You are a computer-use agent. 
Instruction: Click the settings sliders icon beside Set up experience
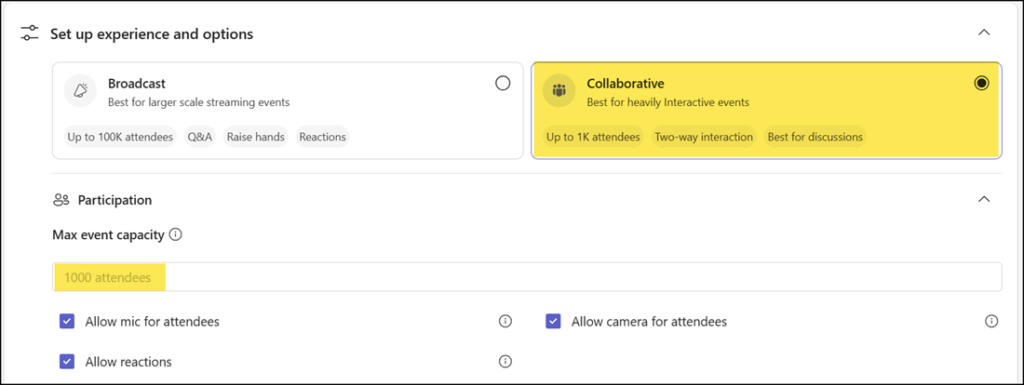click(x=30, y=33)
